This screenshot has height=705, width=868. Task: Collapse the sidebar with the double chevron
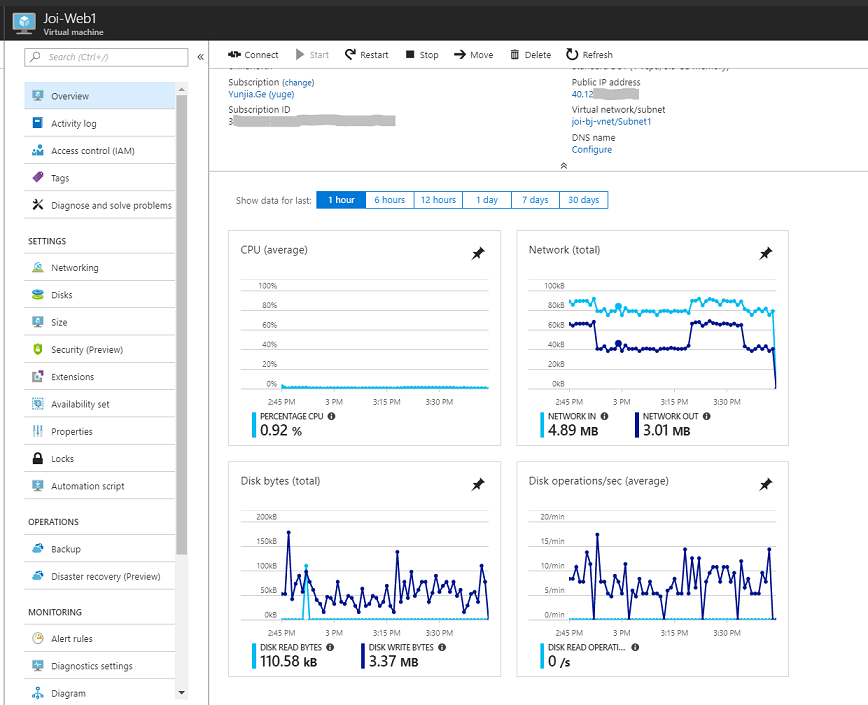click(x=200, y=57)
